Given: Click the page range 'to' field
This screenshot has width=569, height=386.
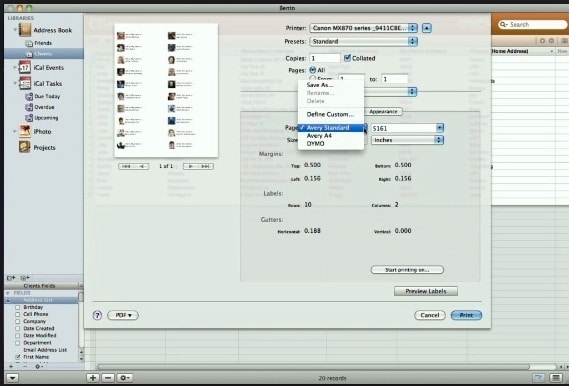Looking at the screenshot, I should pos(395,79).
